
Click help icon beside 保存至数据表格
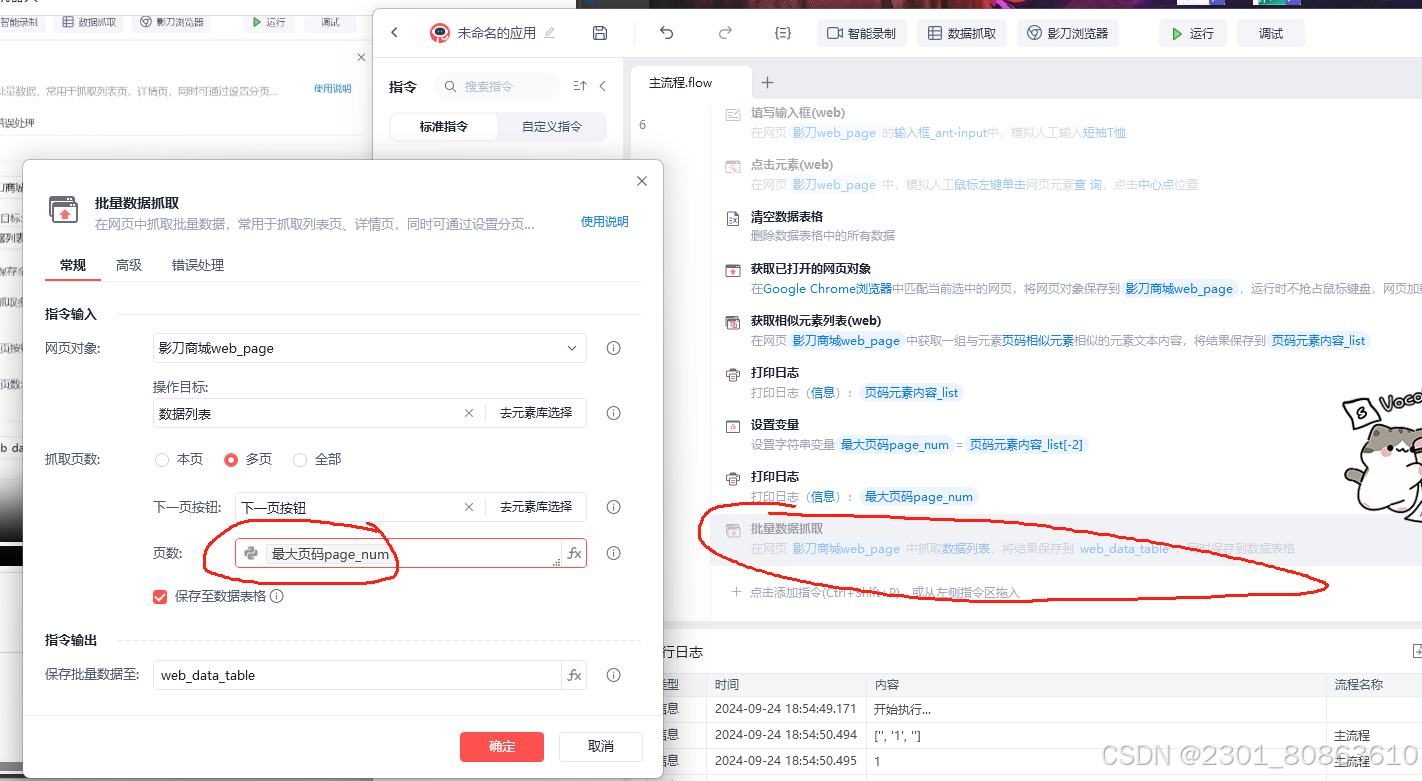pos(277,596)
